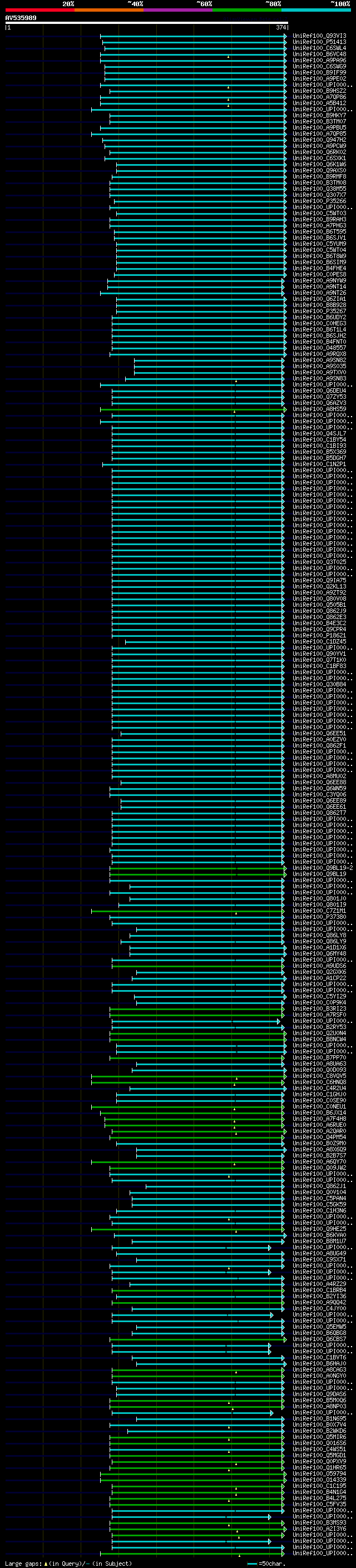356x1568 pixels.
Task: Select the UniRef100_C5YUM9 label
Action: click(x=319, y=244)
